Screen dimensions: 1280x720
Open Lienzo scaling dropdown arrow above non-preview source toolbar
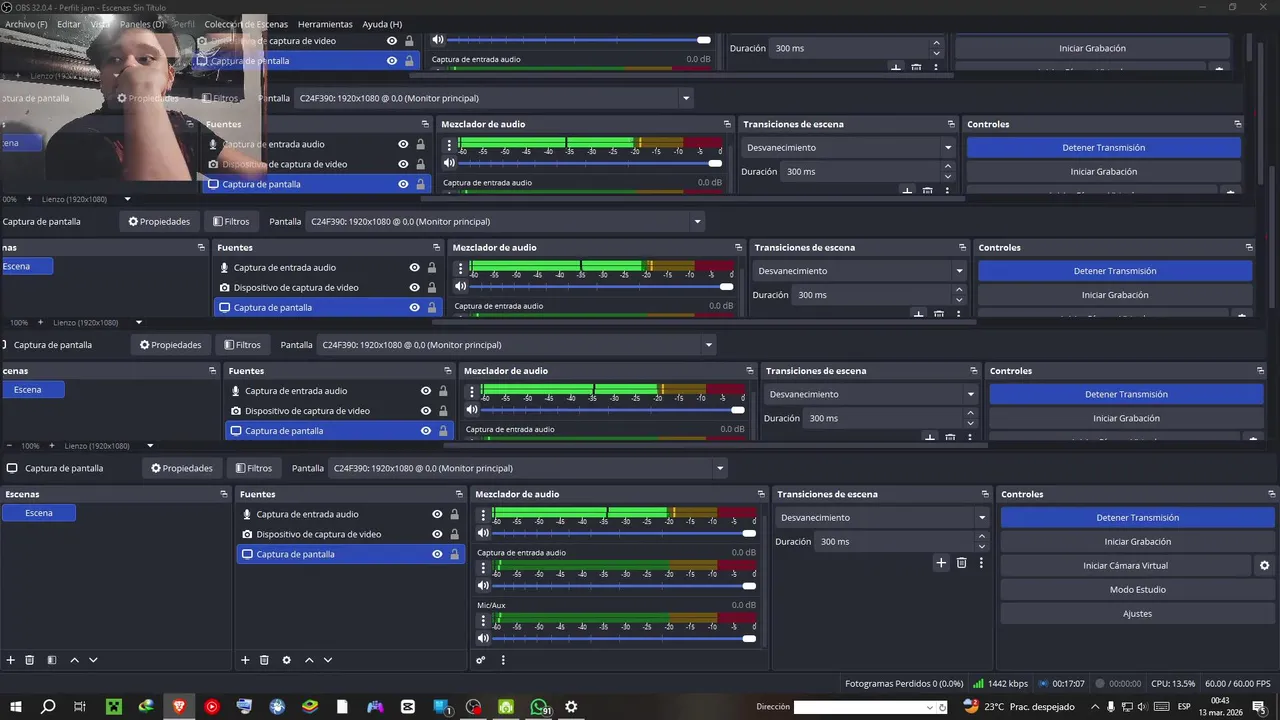coord(150,446)
